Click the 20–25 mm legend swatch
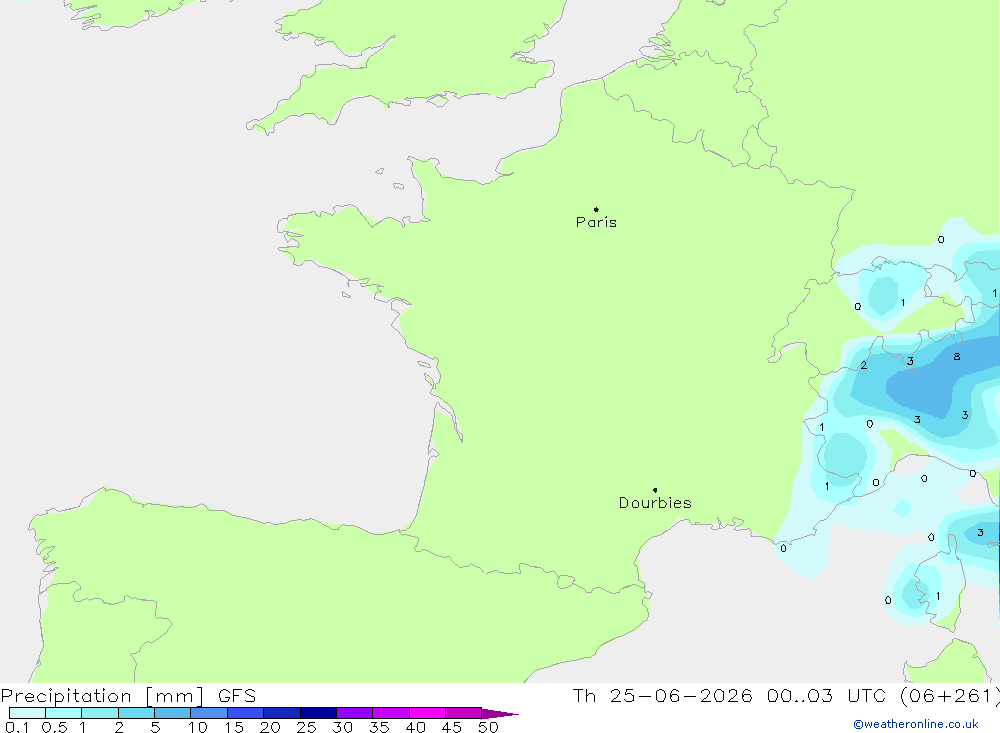 281,713
